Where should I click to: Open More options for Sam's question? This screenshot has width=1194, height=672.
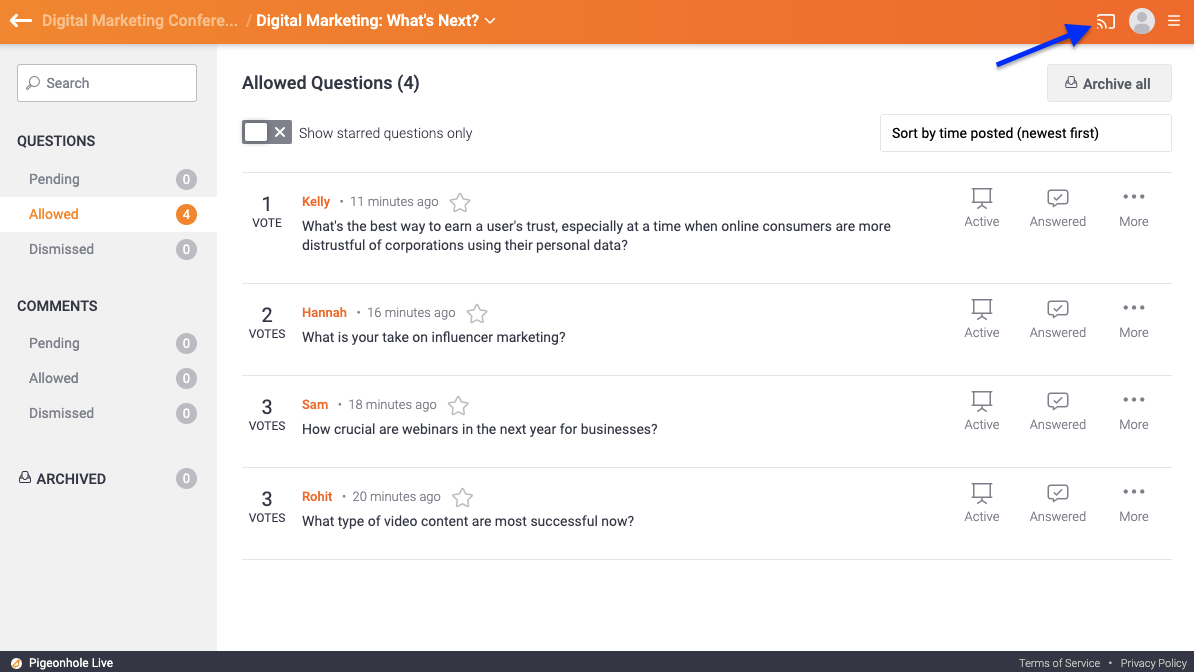1133,411
